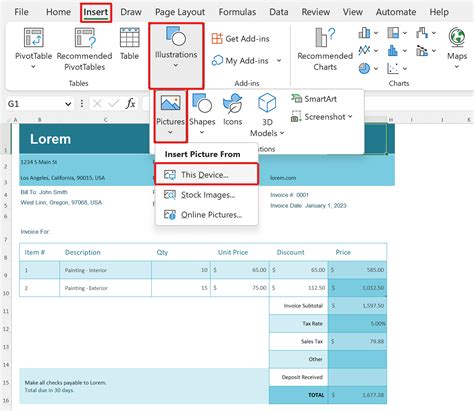Select the 'Discount' header cell

click(299, 252)
